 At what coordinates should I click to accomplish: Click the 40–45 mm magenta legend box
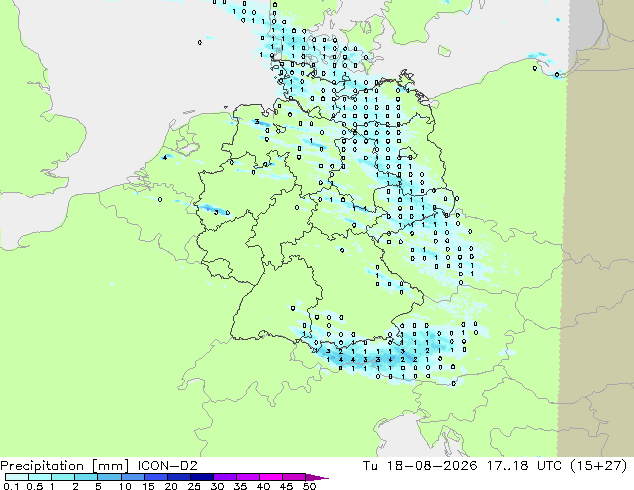271,477
